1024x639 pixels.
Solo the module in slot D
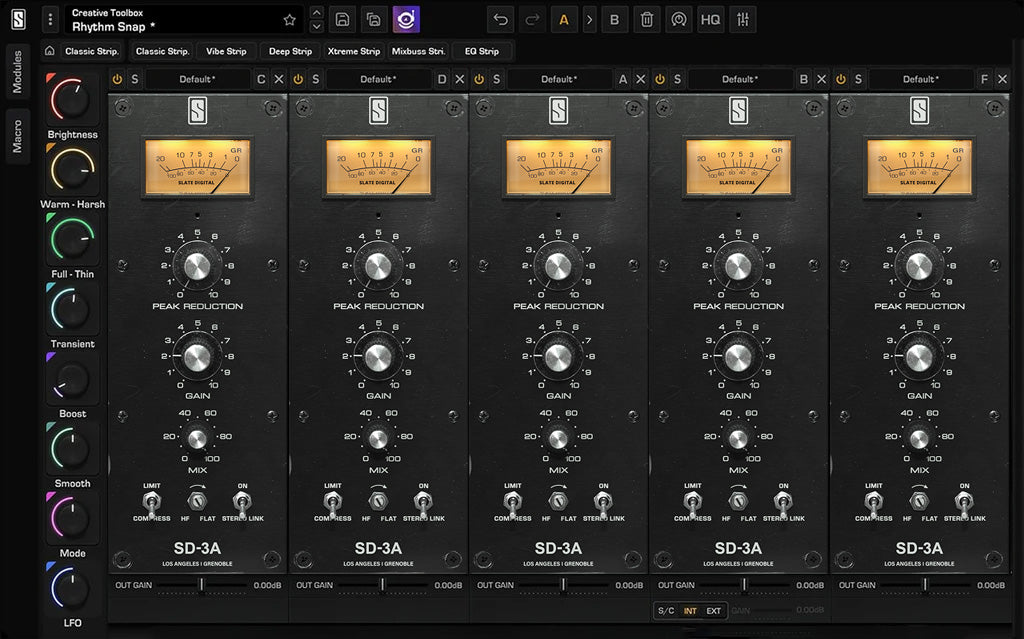315,79
